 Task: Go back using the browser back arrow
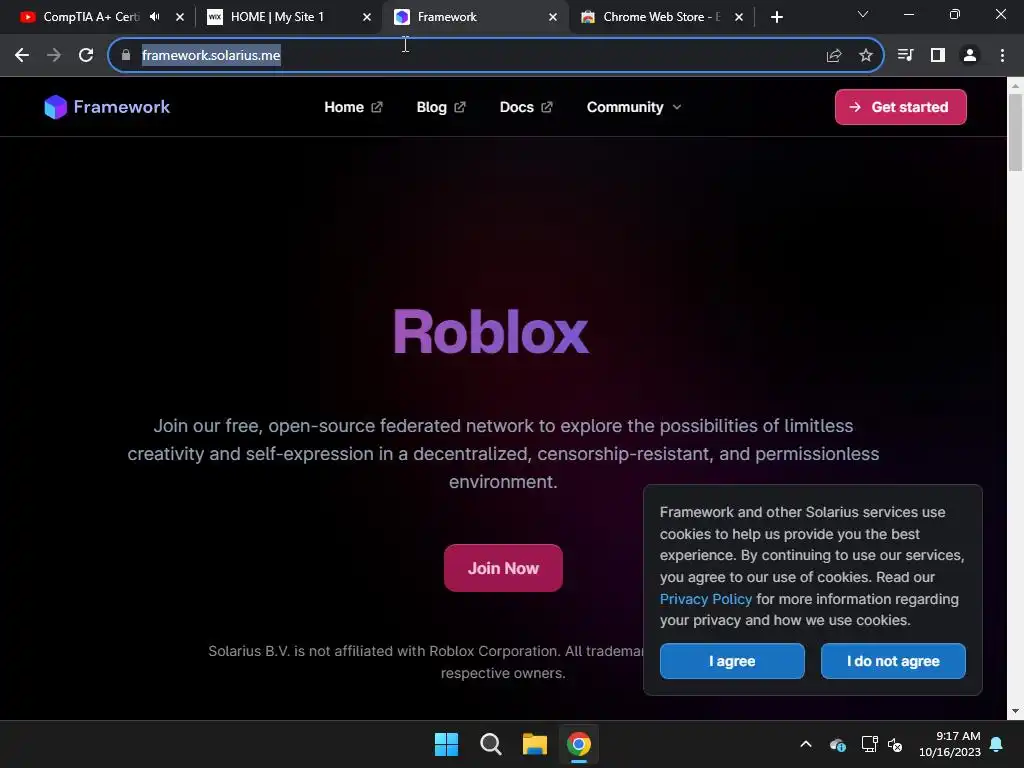22,55
